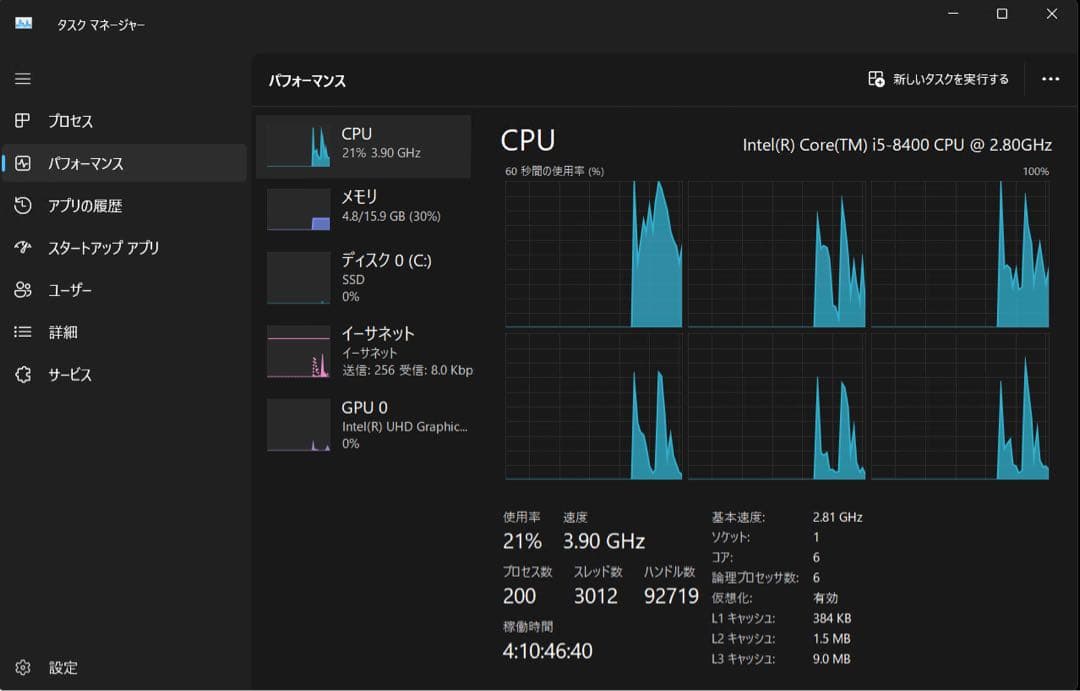Maximize the Task Manager window

tap(1002, 14)
